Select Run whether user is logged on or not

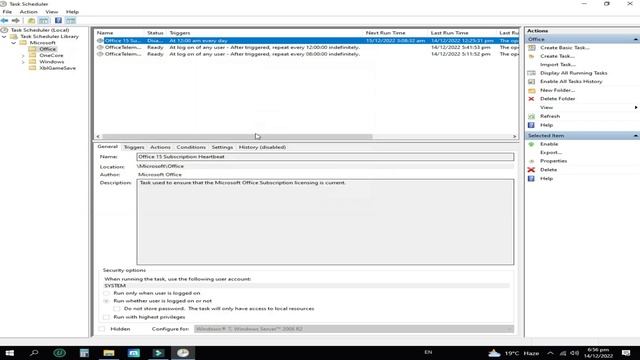pos(106,301)
